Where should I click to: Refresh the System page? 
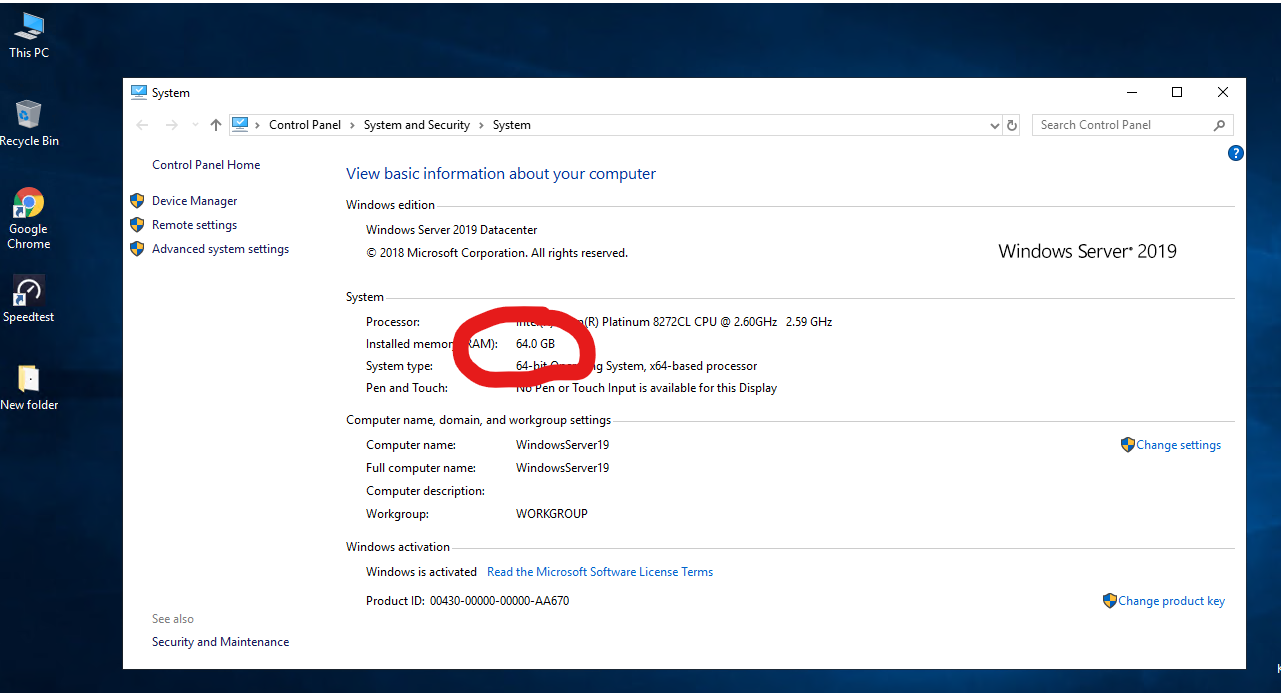[x=1012, y=125]
